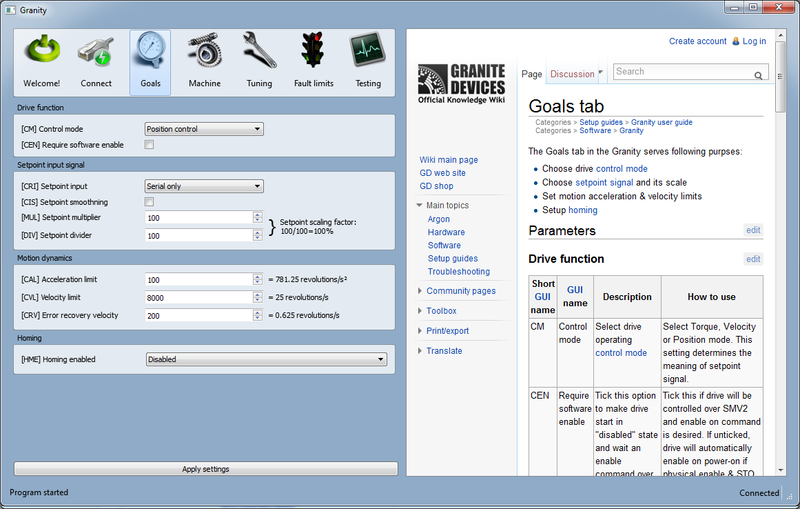Expand the Toolbox sidebar section
This screenshot has height=509, width=800.
click(x=440, y=311)
